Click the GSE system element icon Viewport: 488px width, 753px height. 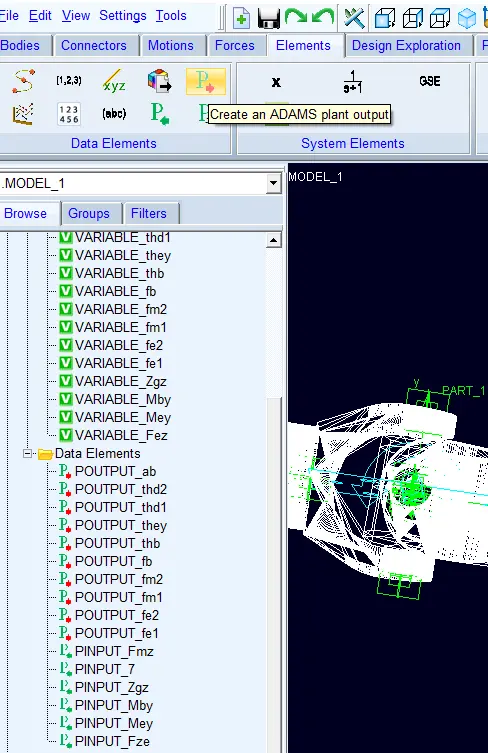(x=429, y=81)
